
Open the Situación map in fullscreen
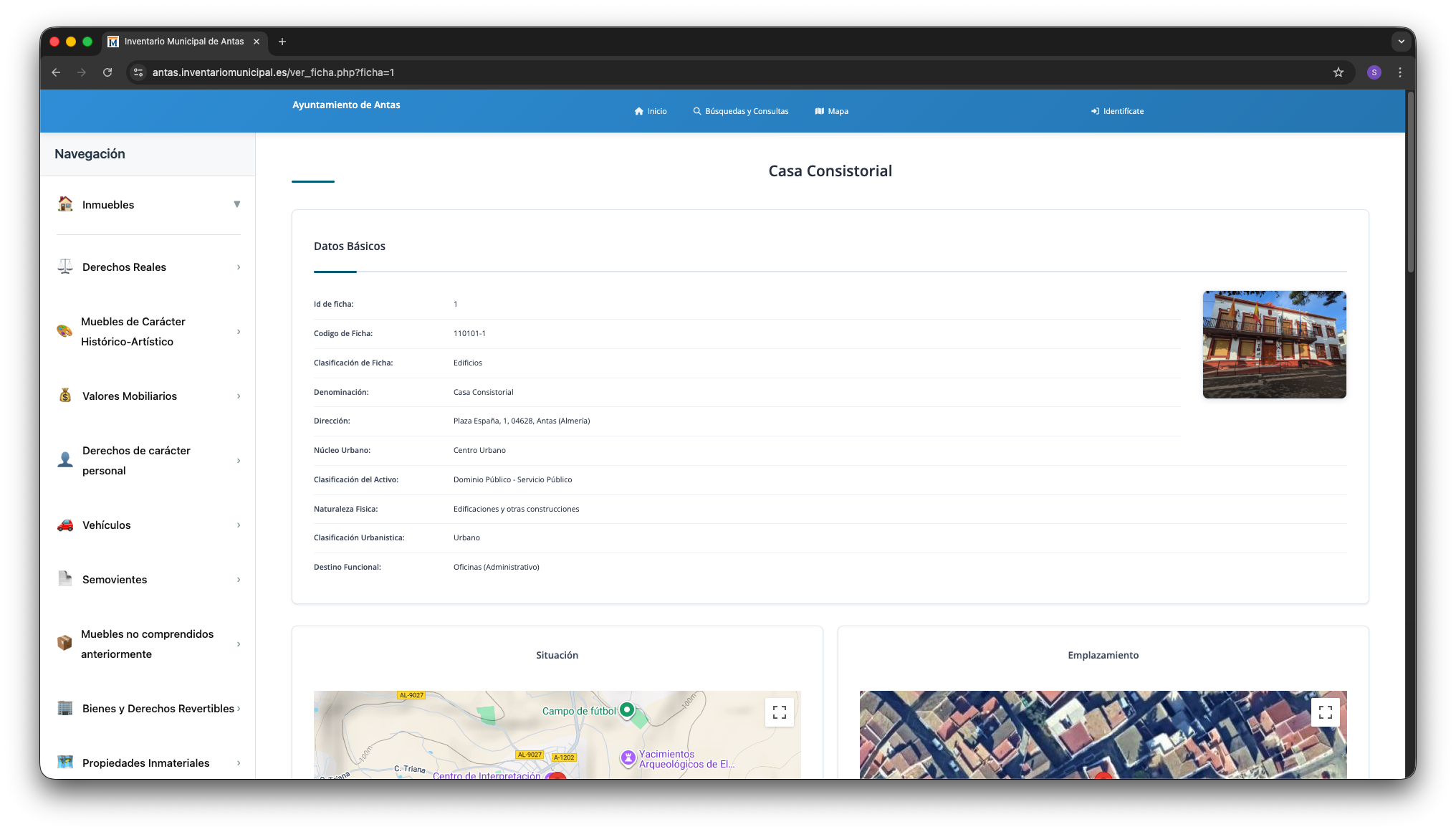(x=779, y=712)
